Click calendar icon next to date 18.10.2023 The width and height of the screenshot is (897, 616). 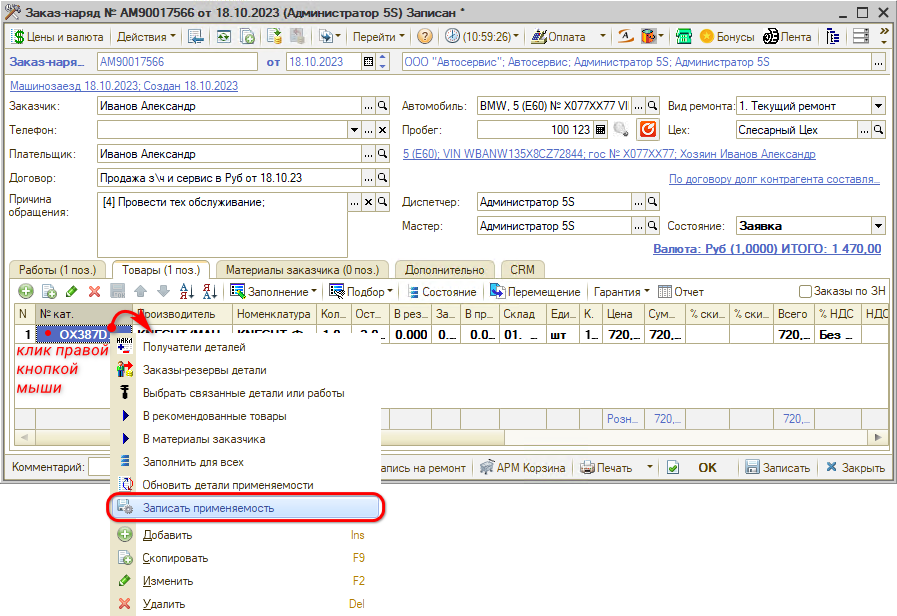tap(369, 62)
